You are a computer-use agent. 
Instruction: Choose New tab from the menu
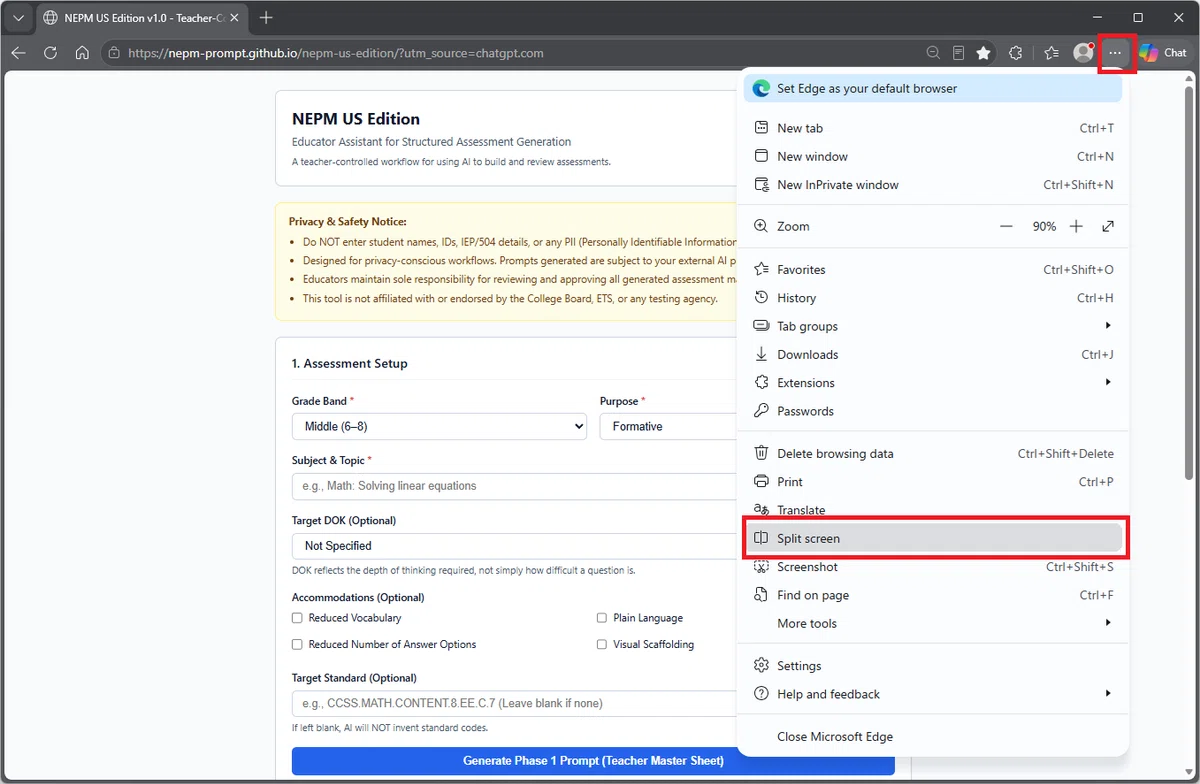point(932,128)
